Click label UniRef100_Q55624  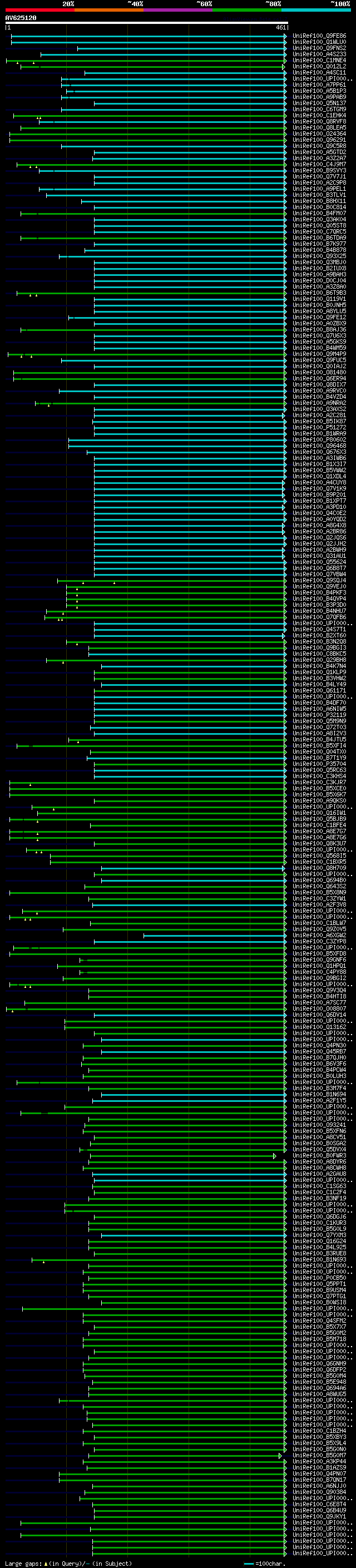(x=319, y=562)
